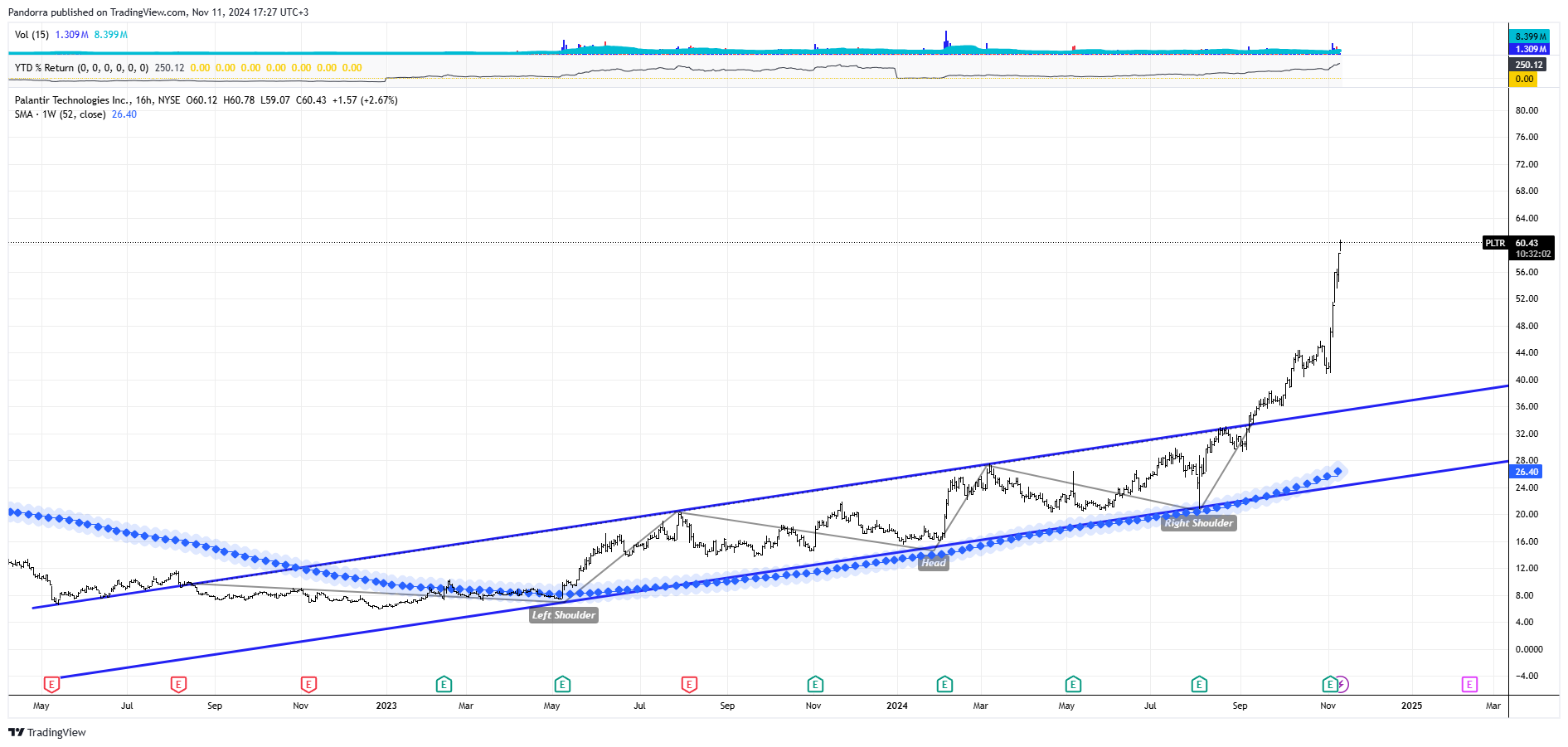Click the C60.43 close value in legend
This screenshot has width=1568, height=747.
point(311,100)
